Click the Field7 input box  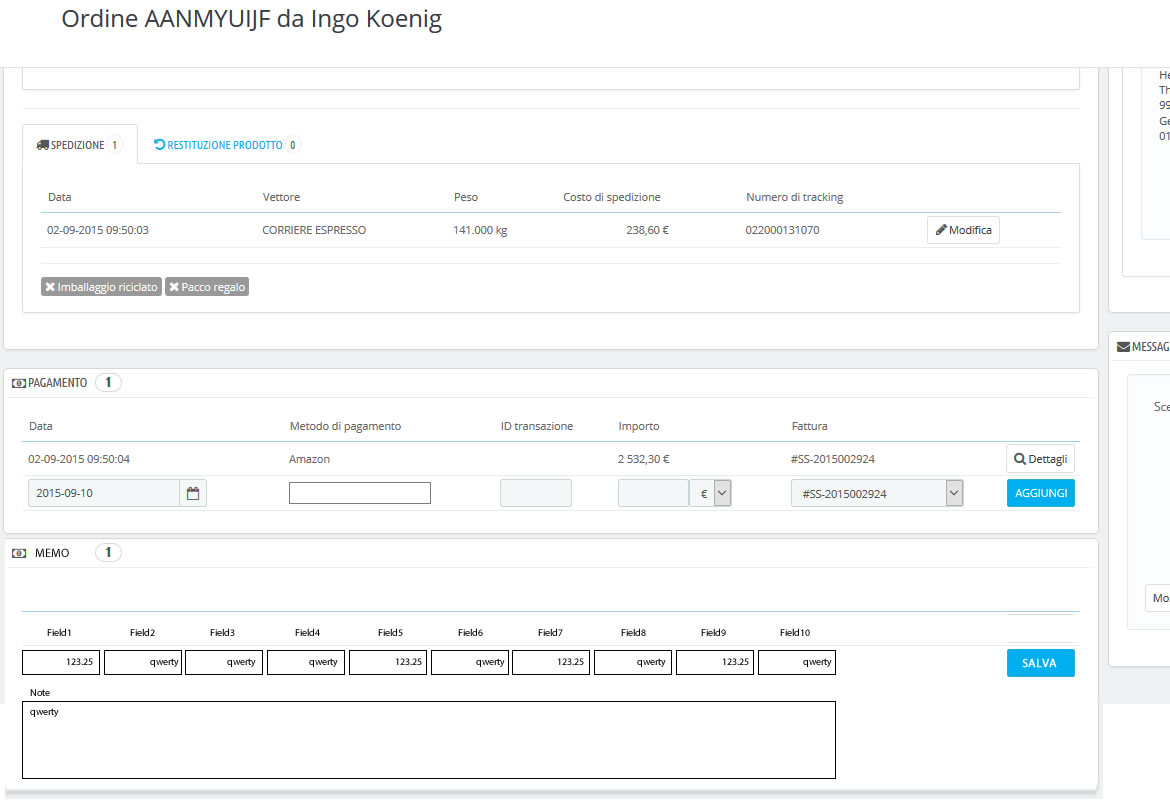[x=551, y=662]
